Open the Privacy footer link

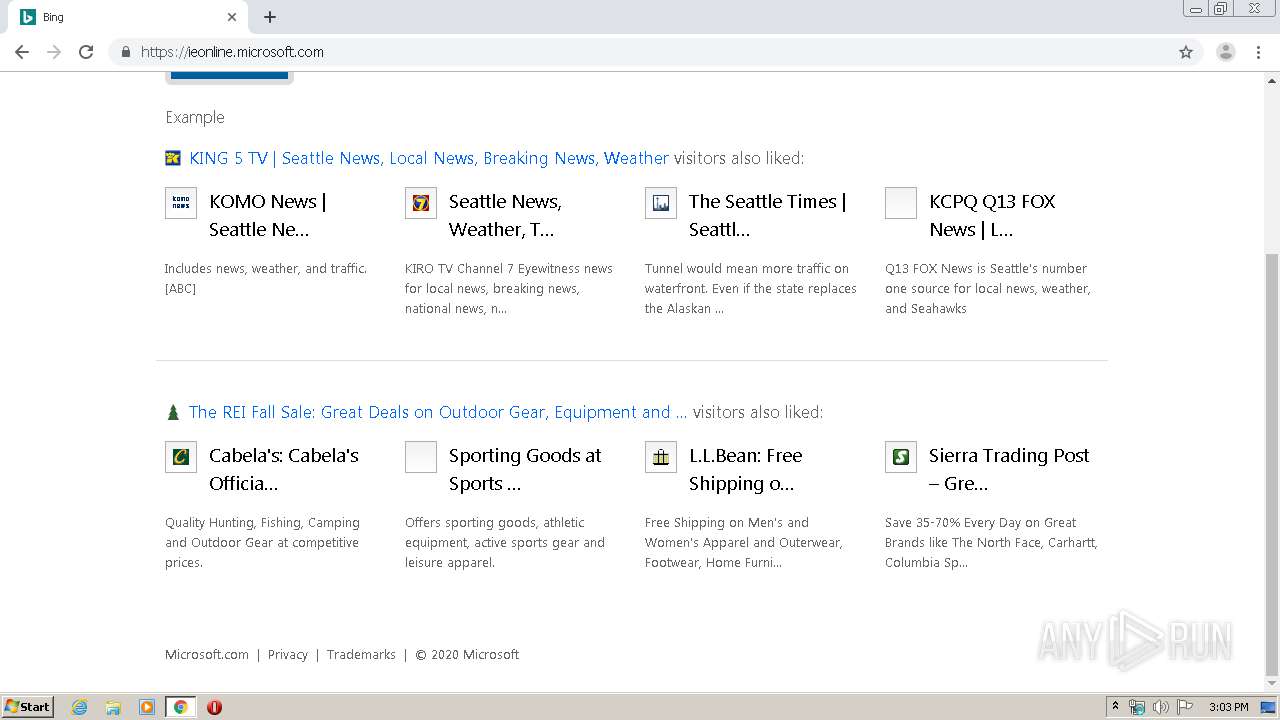pos(287,655)
